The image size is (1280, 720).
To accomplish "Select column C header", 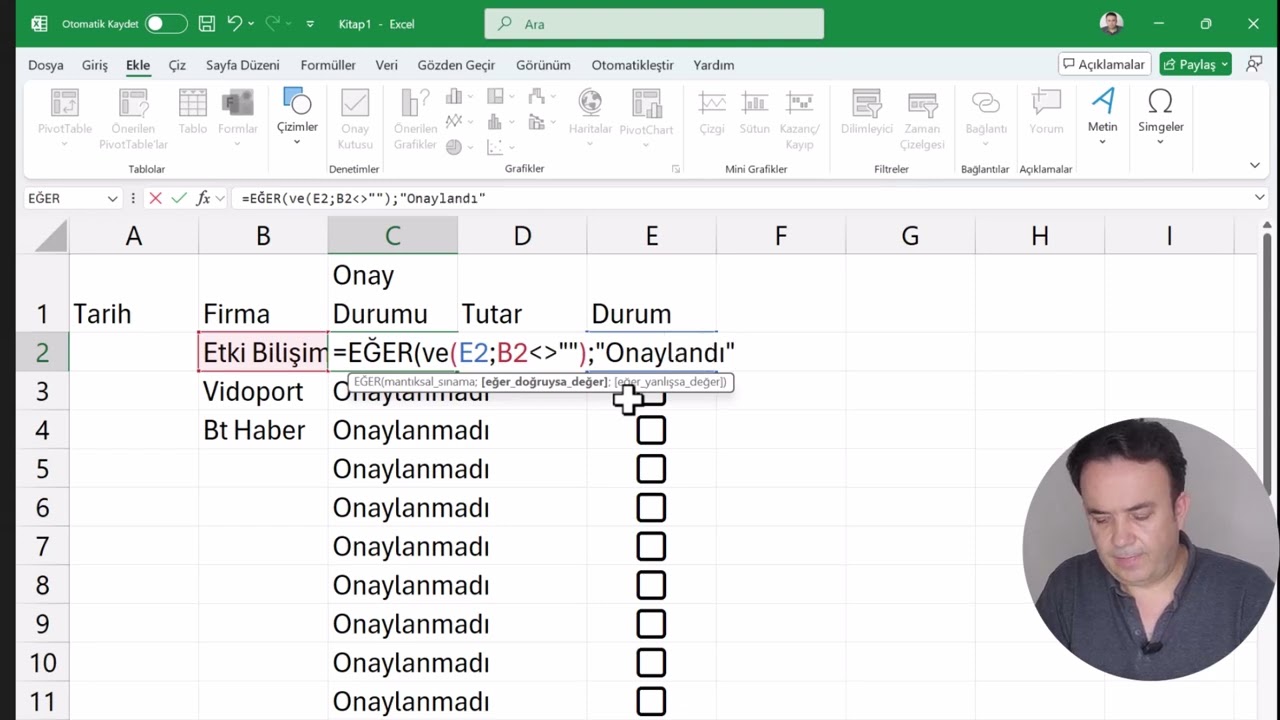I will pos(393,236).
